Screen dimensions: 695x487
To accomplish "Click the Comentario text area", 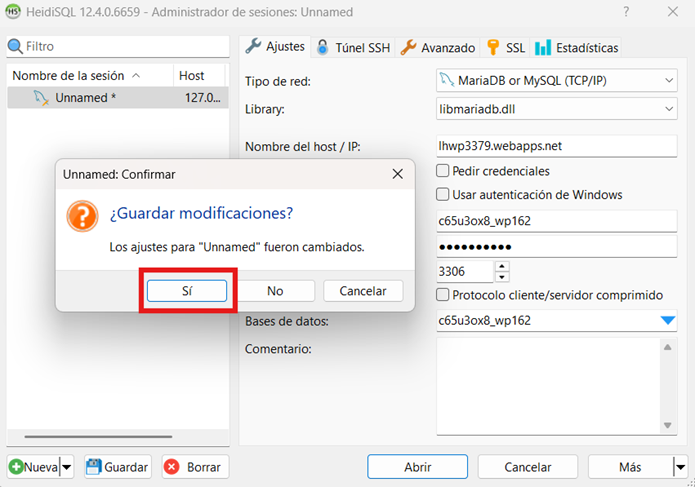I will coord(548,386).
